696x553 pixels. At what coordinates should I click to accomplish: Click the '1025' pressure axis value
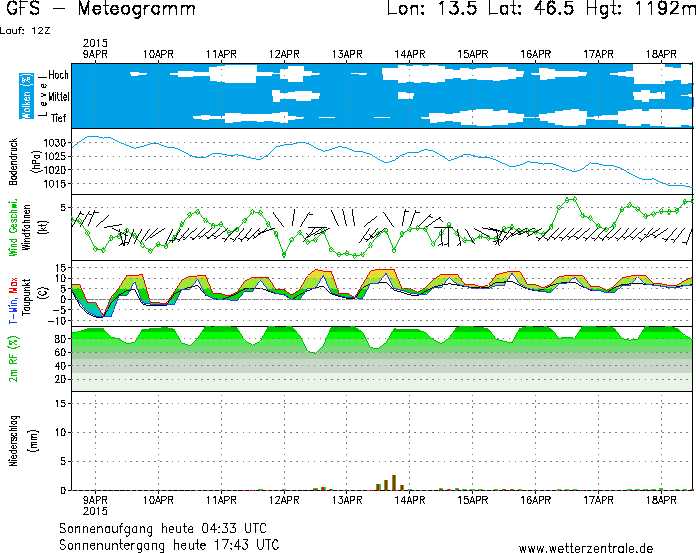55,156
